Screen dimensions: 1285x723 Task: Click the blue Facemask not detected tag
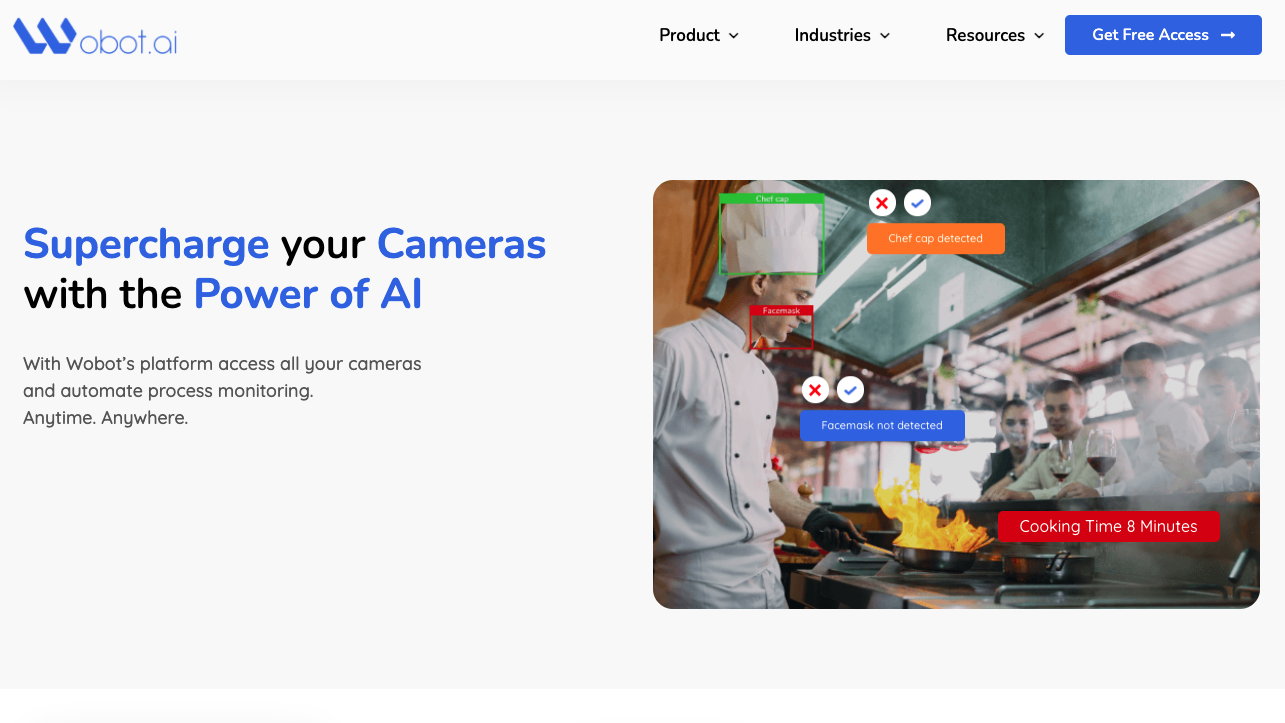coord(882,425)
